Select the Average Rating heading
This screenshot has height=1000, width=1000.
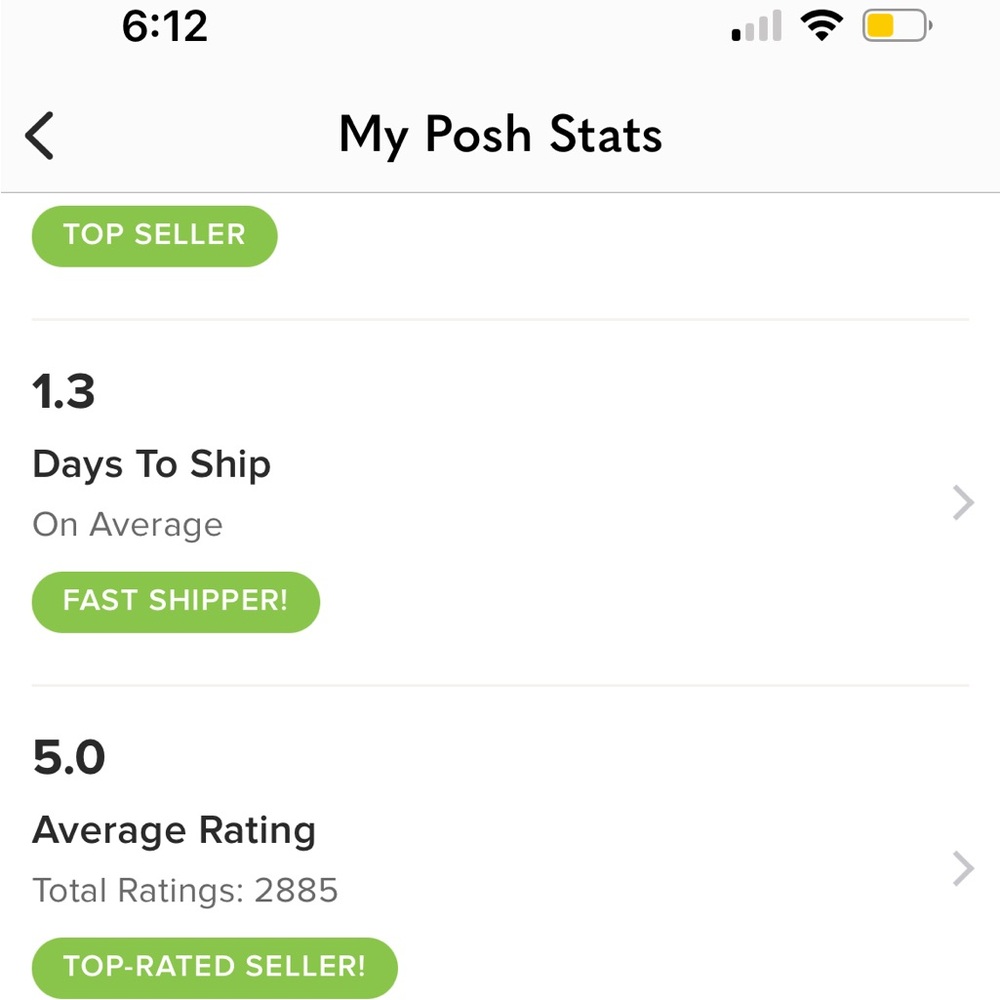click(174, 831)
